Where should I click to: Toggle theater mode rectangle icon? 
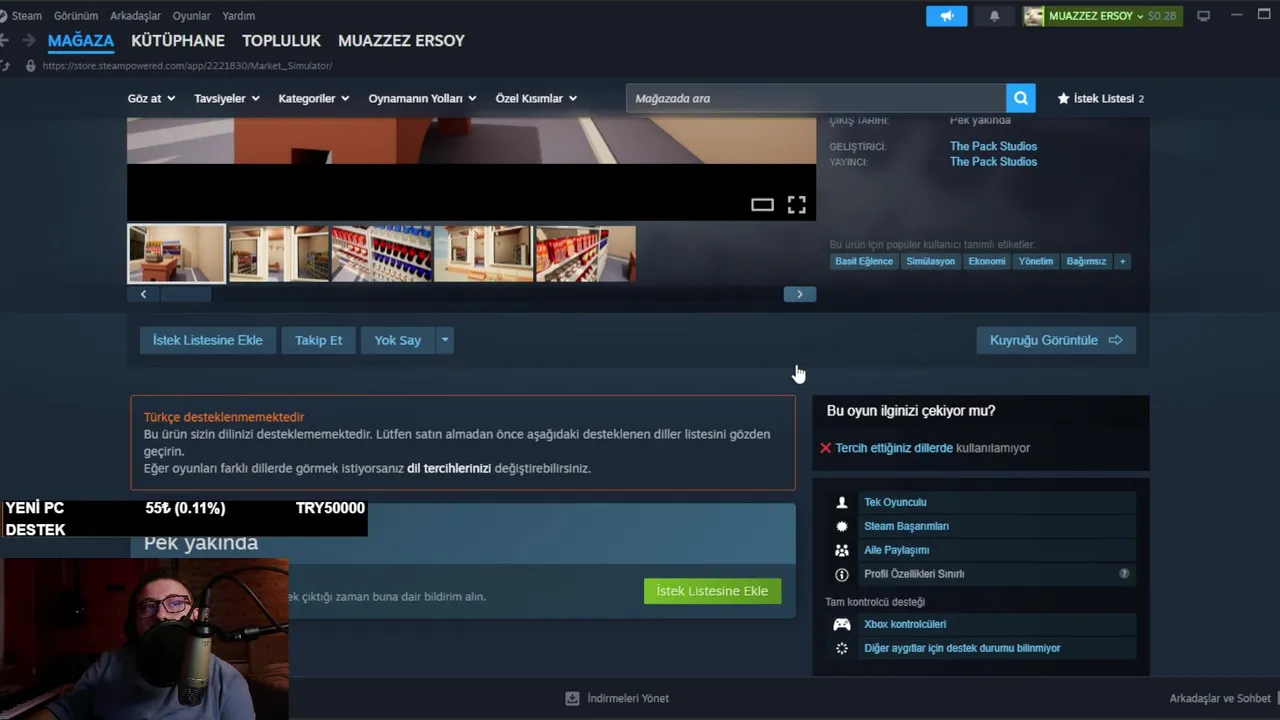(x=762, y=205)
